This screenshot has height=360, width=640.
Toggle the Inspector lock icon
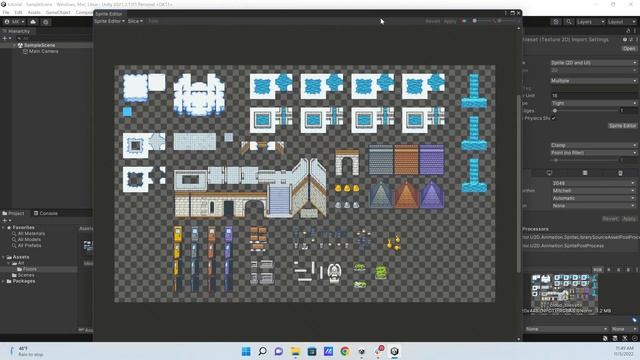coord(628,31)
